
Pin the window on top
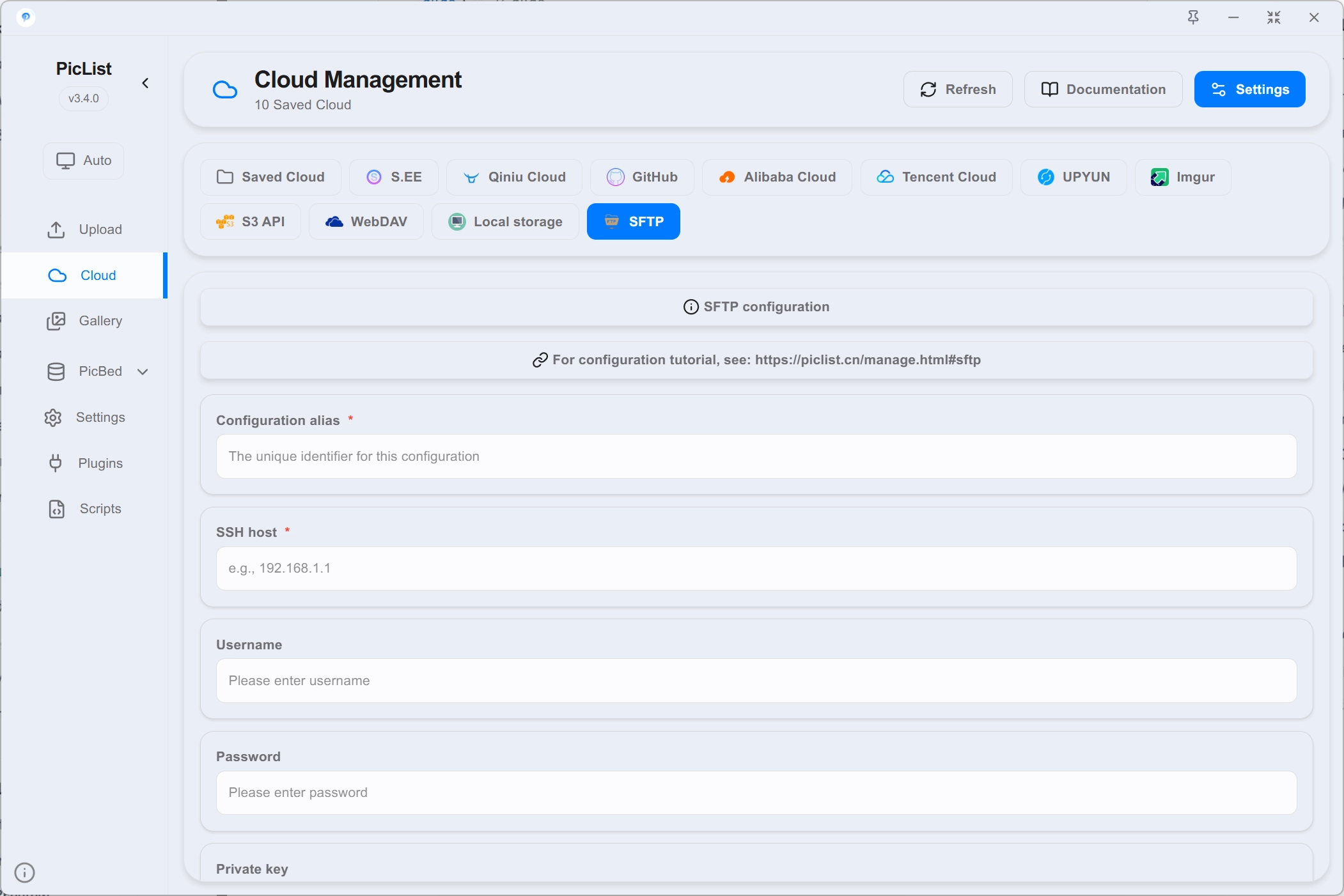coord(1193,17)
